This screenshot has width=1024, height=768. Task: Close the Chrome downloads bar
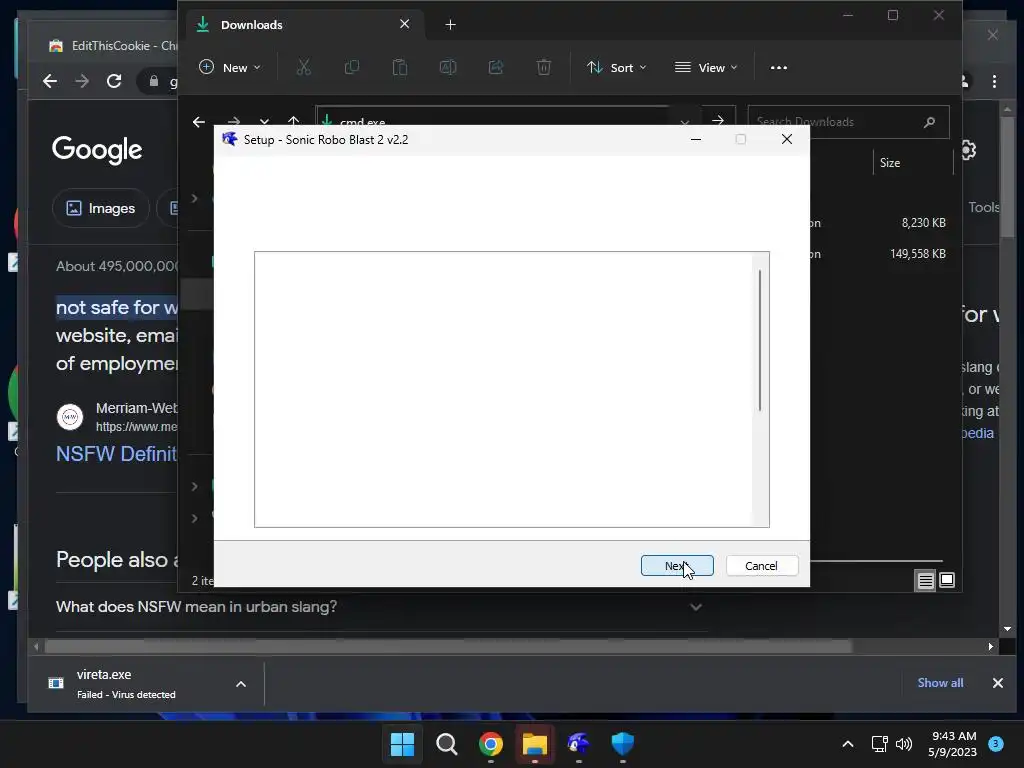997,682
